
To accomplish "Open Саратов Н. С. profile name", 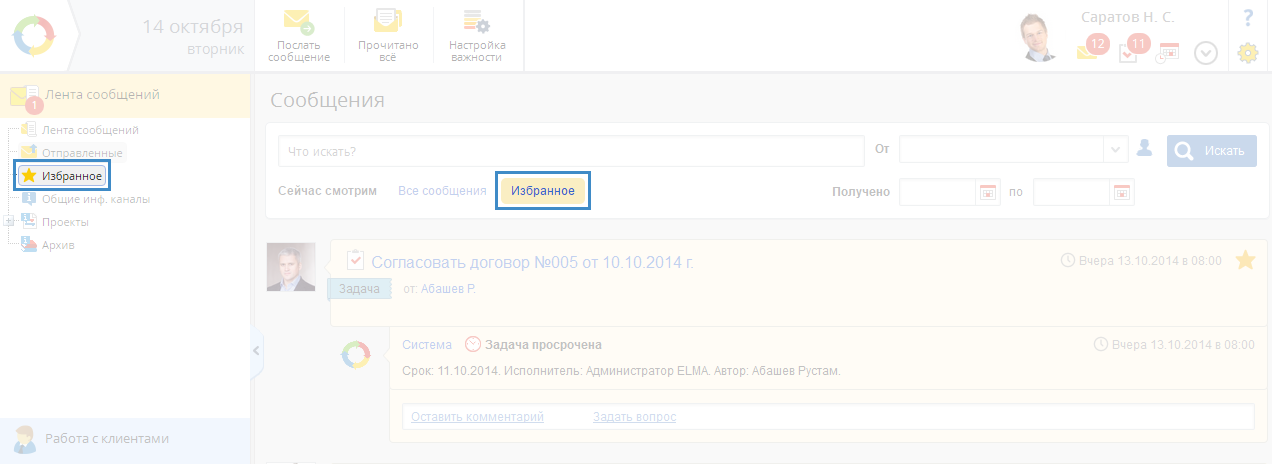I will (x=1128, y=17).
